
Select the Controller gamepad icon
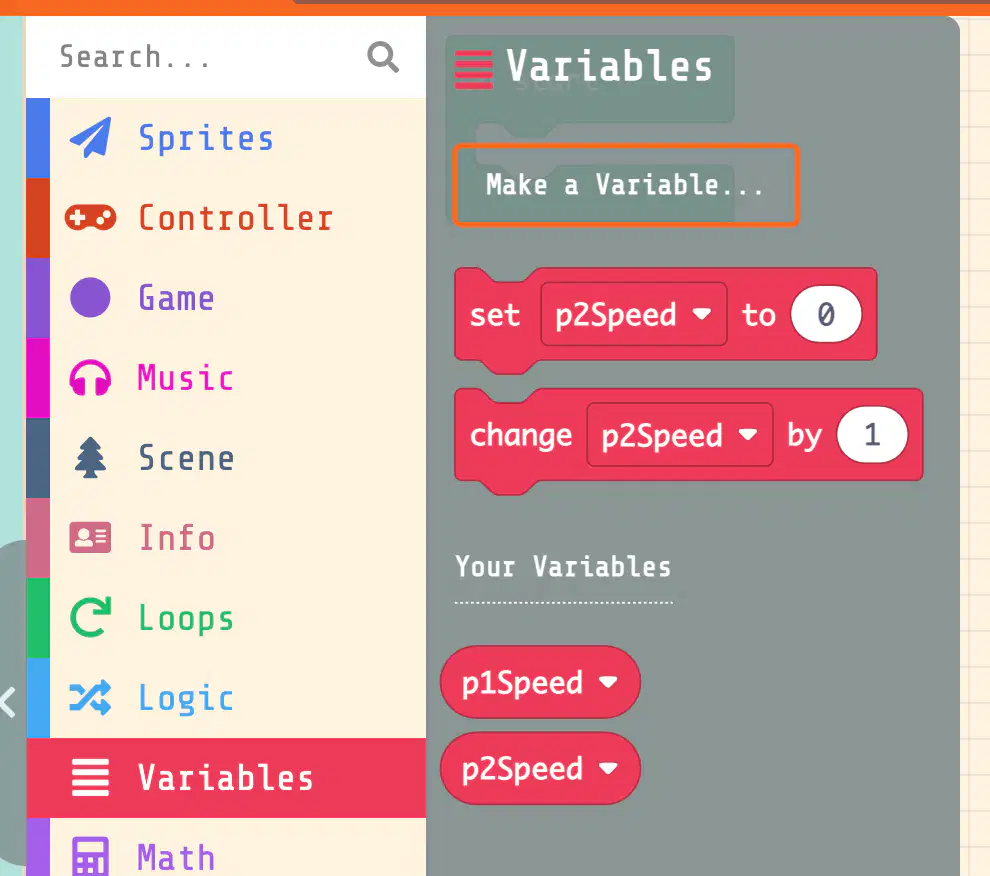pyautogui.click(x=90, y=218)
